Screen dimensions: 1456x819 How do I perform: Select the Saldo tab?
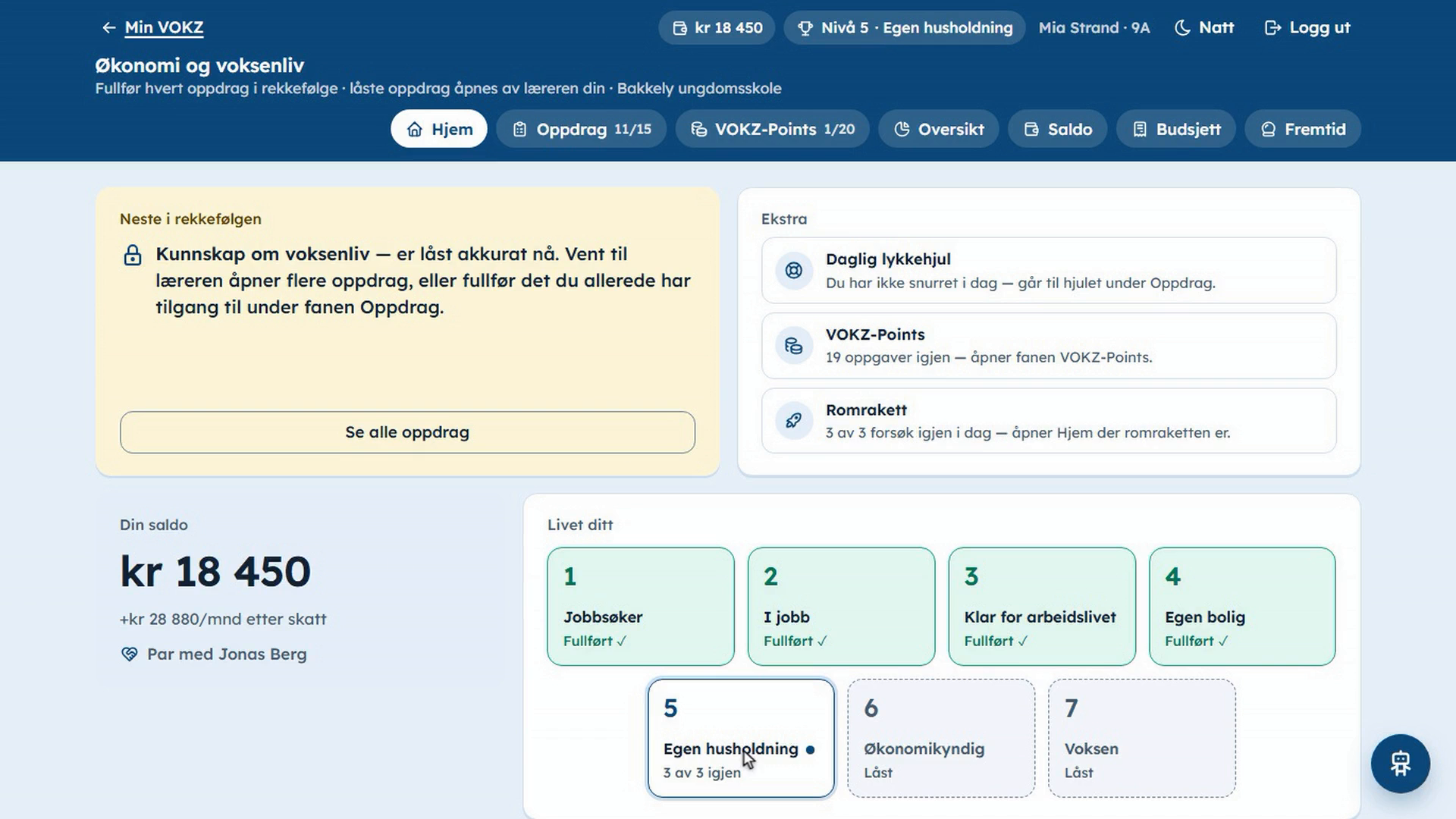pos(1058,129)
